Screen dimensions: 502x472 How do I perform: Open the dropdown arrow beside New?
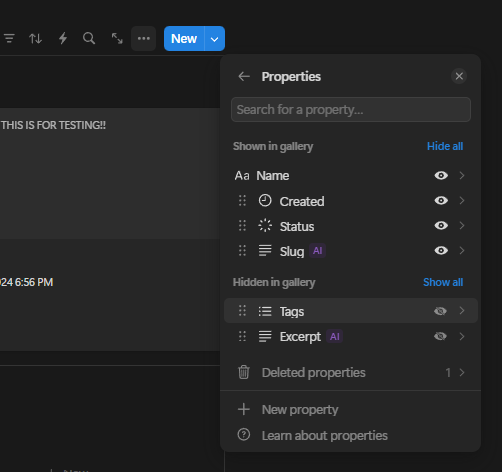215,39
